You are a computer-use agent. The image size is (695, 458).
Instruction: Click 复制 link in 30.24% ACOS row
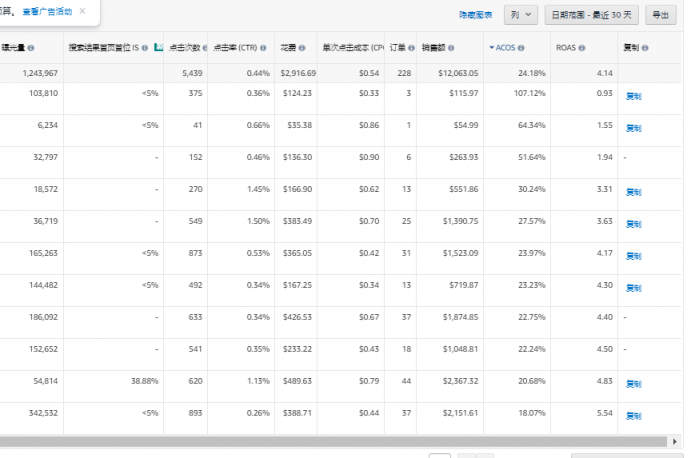point(633,192)
